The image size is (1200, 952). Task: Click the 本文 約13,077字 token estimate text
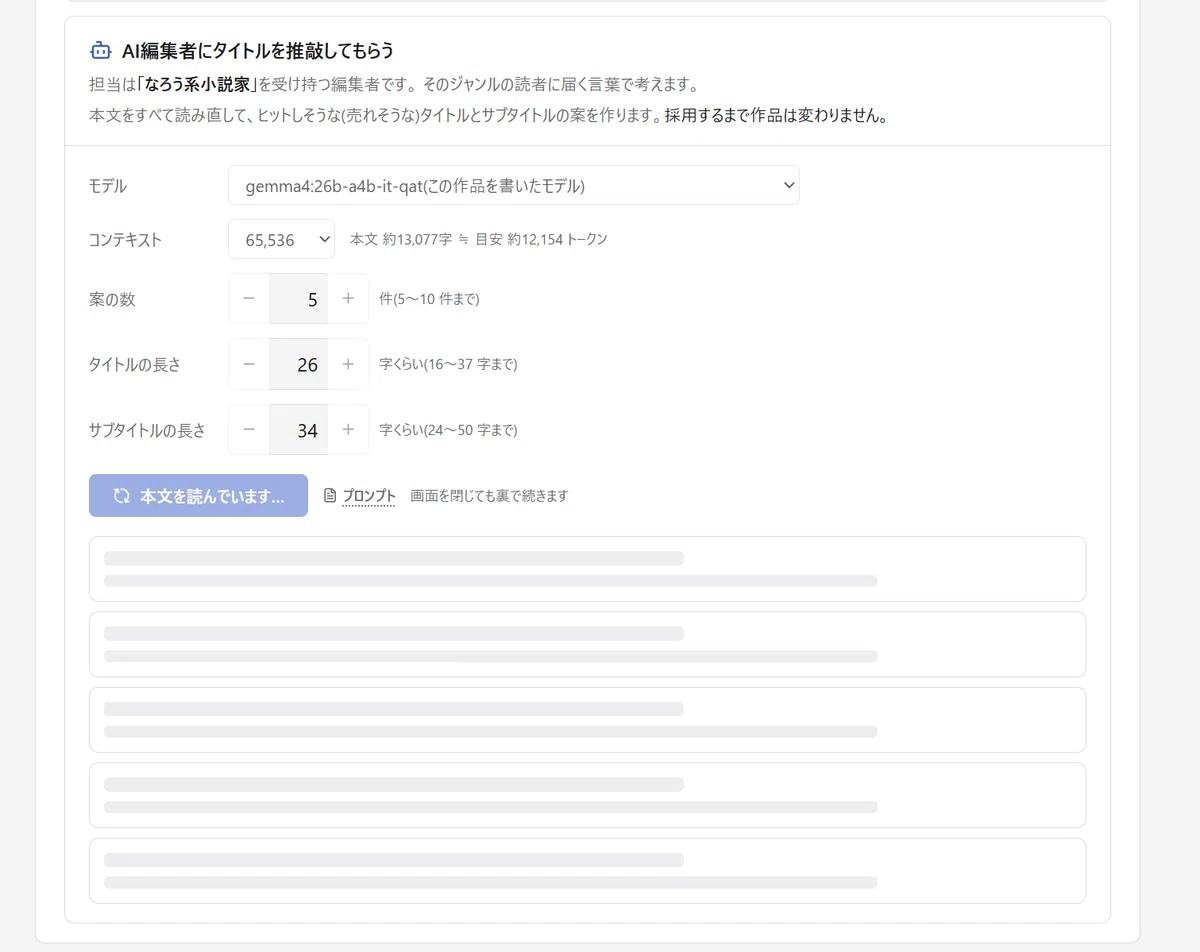[478, 239]
